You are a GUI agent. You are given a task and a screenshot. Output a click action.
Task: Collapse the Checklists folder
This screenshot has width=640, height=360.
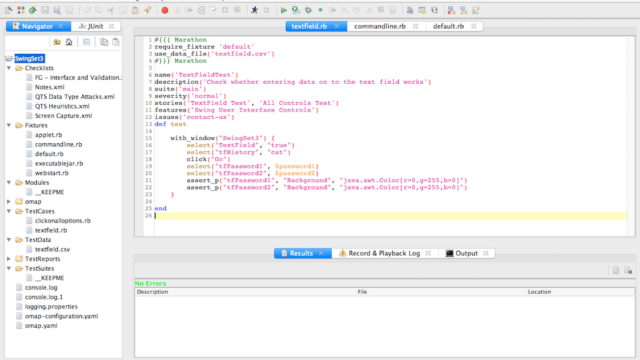click(9, 68)
